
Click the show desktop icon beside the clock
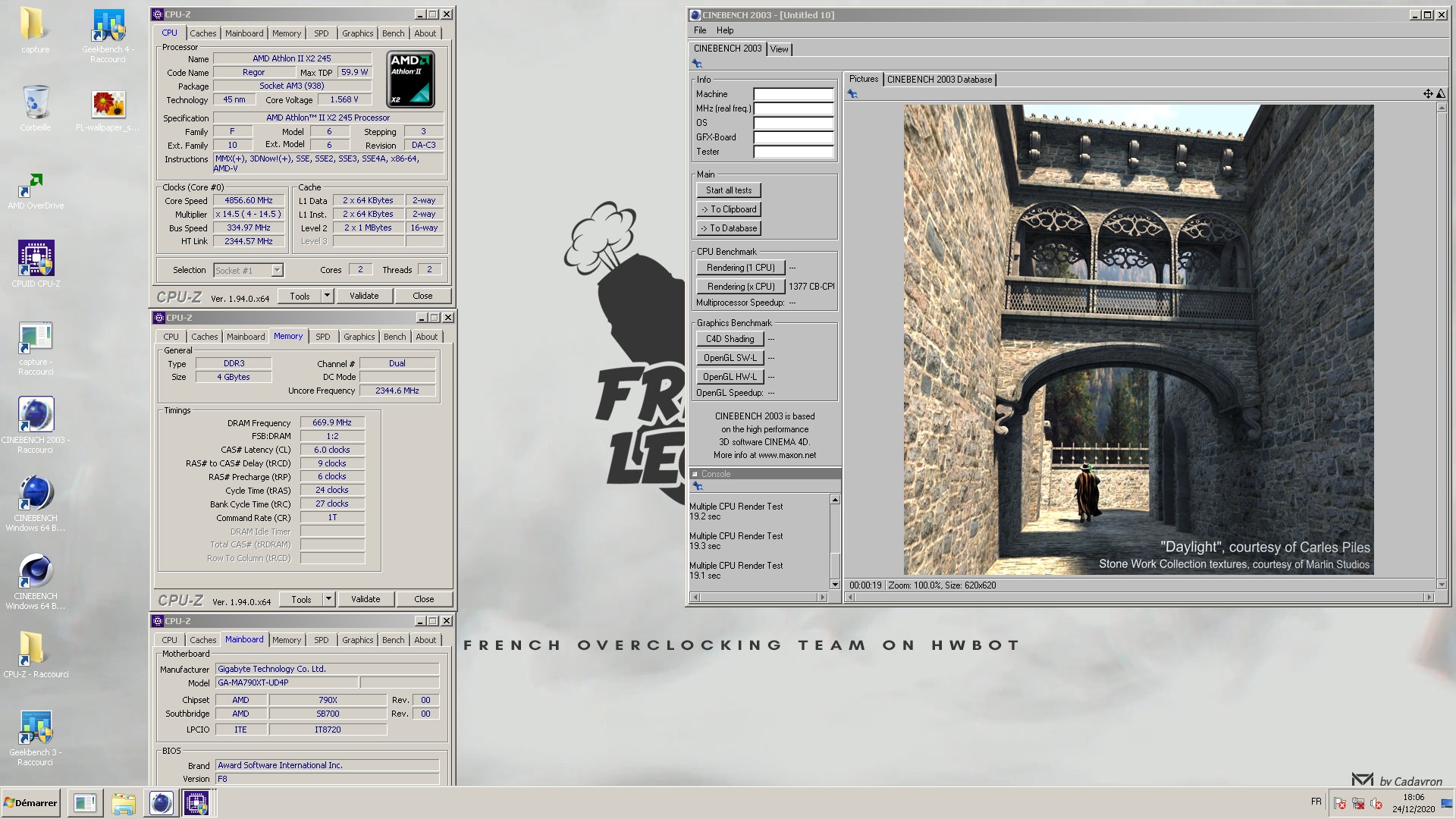click(x=1447, y=803)
